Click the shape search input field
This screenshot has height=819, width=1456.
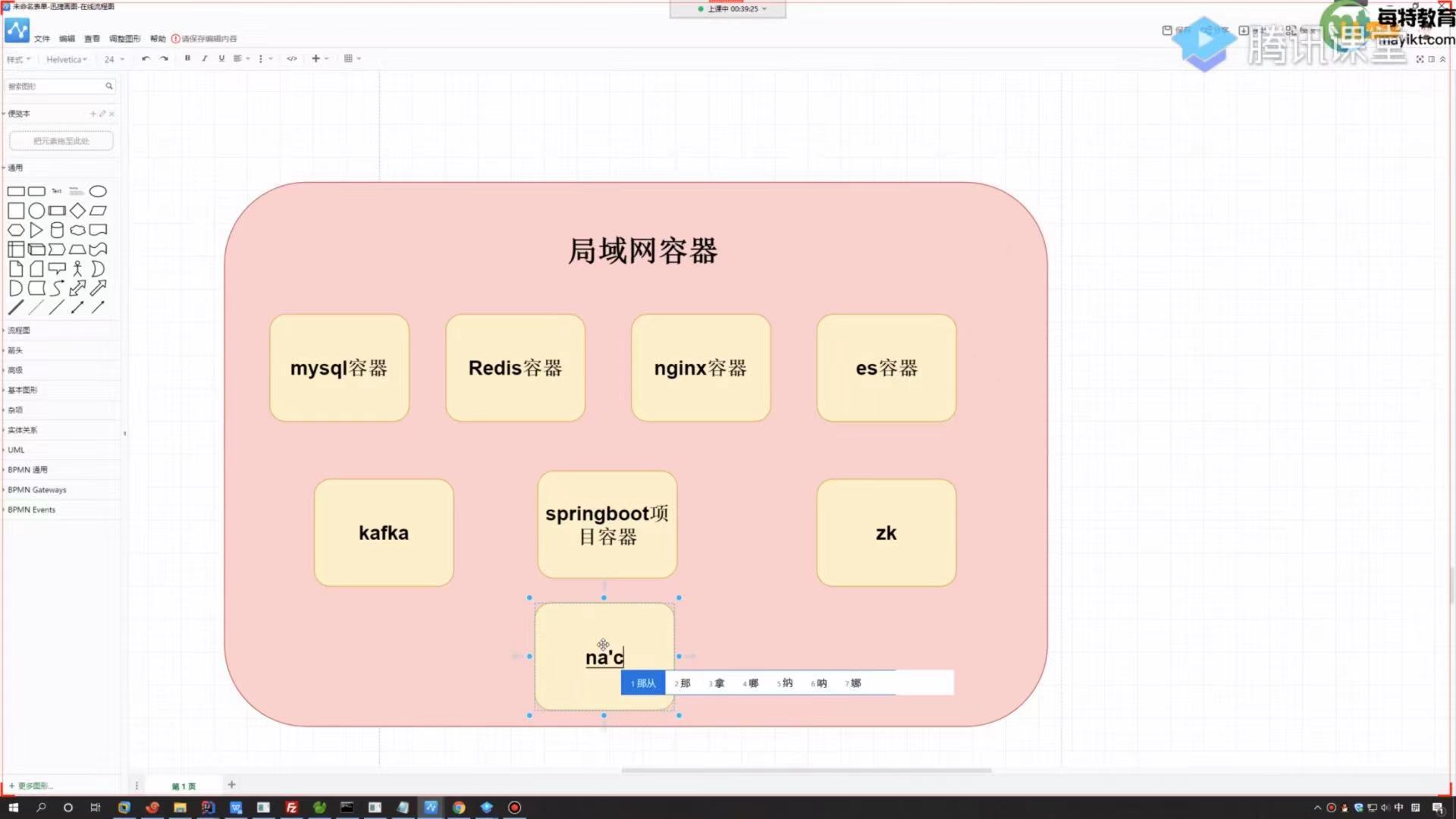[55, 86]
